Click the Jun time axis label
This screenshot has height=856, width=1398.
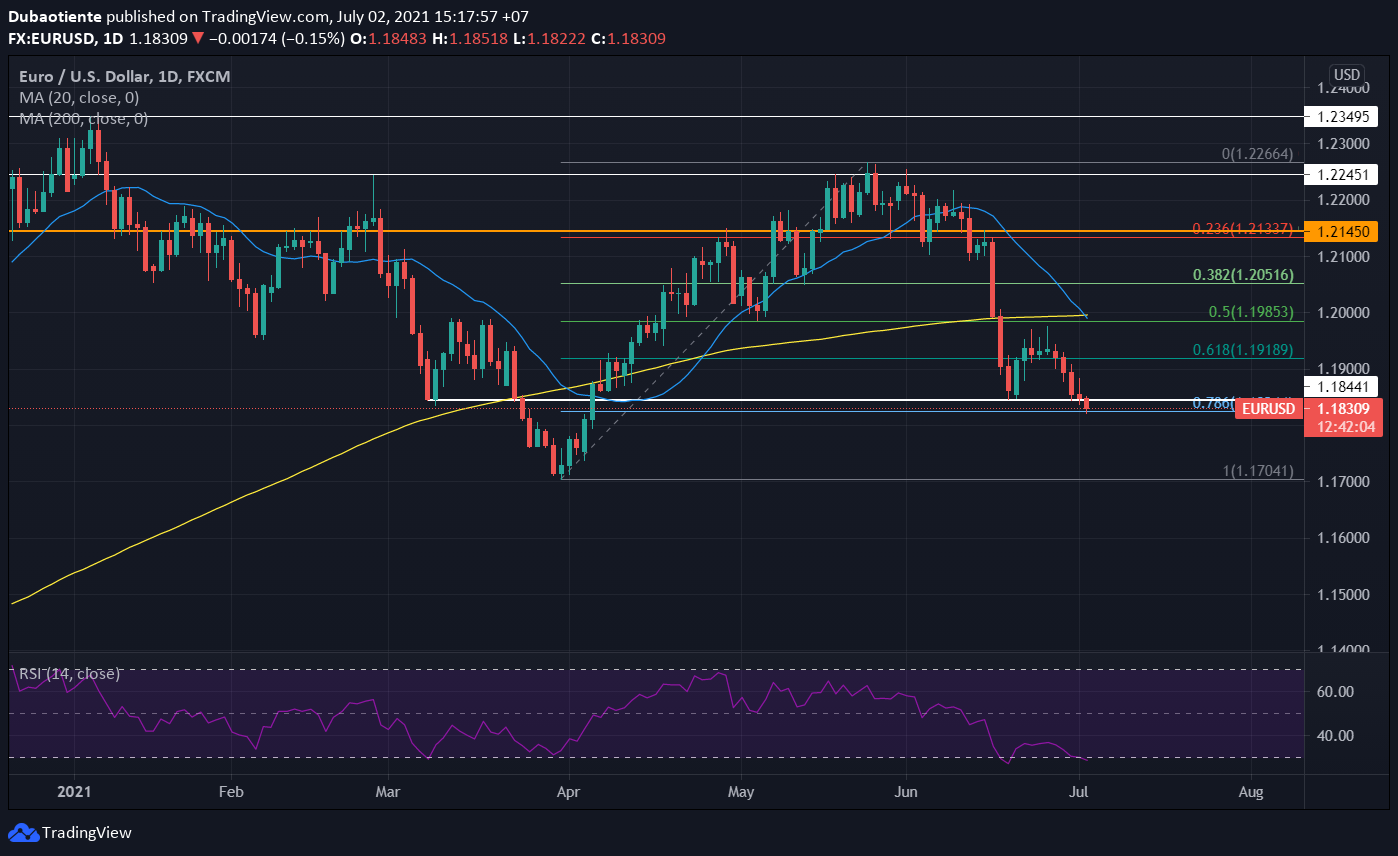[906, 792]
